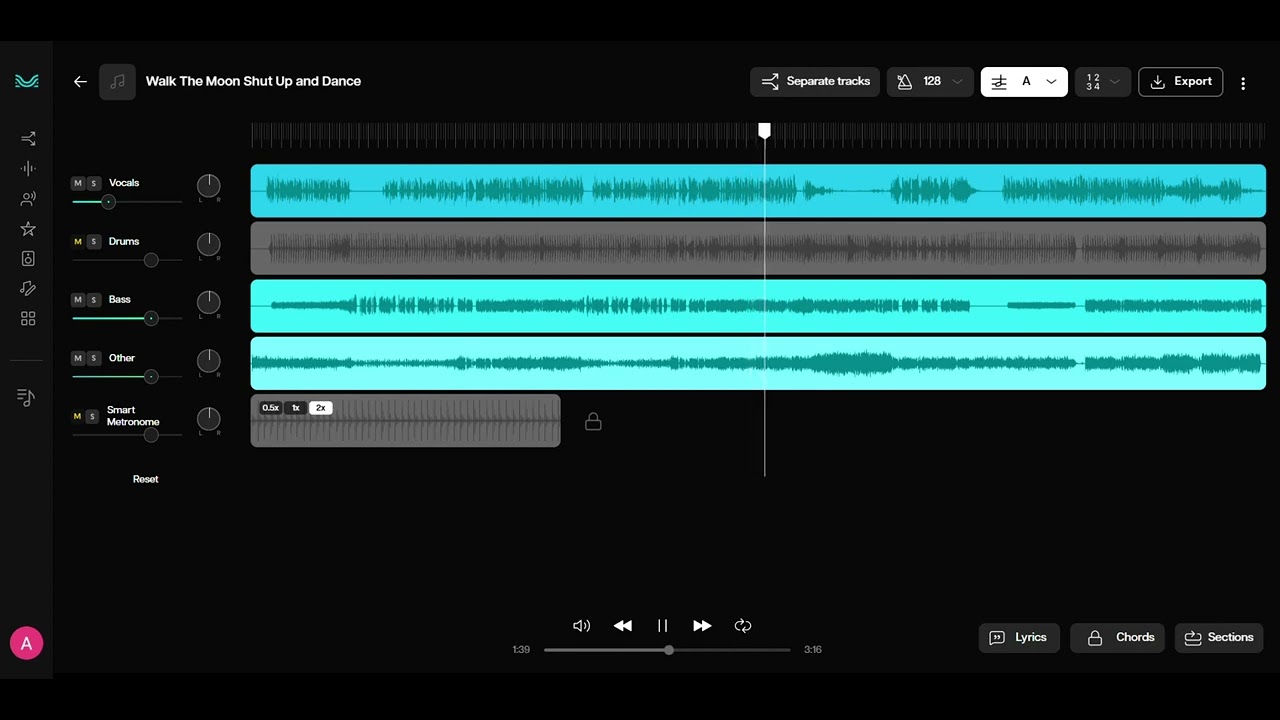Unmute the Drums track
Image resolution: width=1280 pixels, height=720 pixels.
click(x=78, y=241)
